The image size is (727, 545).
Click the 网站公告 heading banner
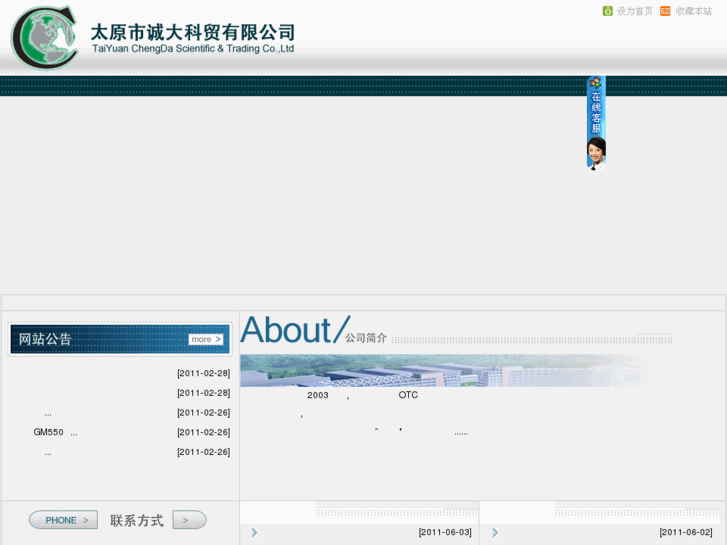pos(120,340)
